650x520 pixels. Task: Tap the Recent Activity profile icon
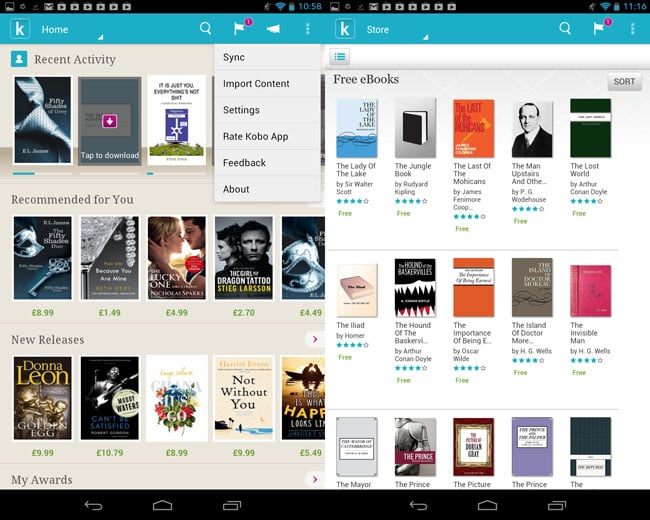19,59
